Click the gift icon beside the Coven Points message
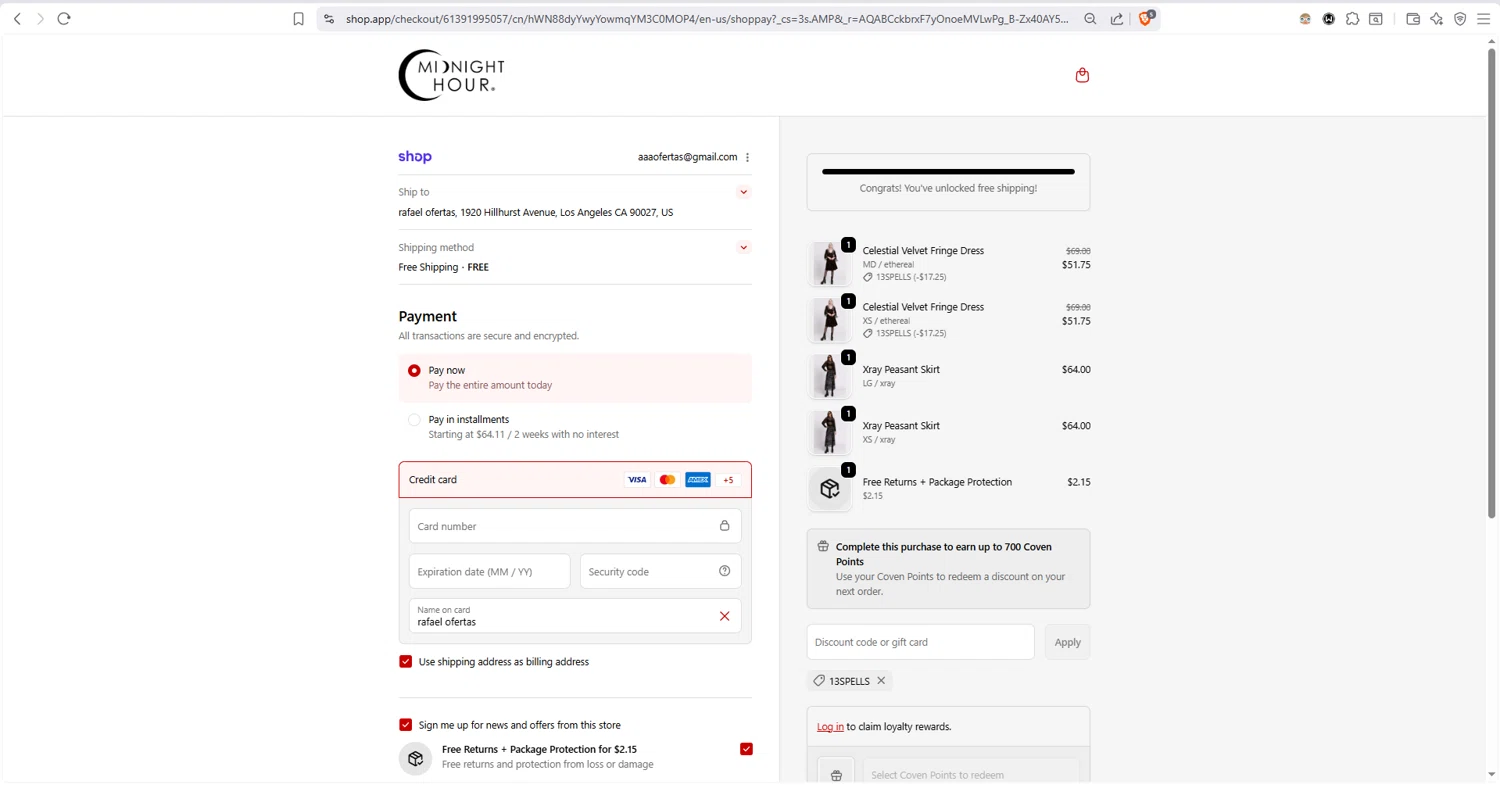Image resolution: width=1500 pixels, height=785 pixels. click(x=823, y=547)
